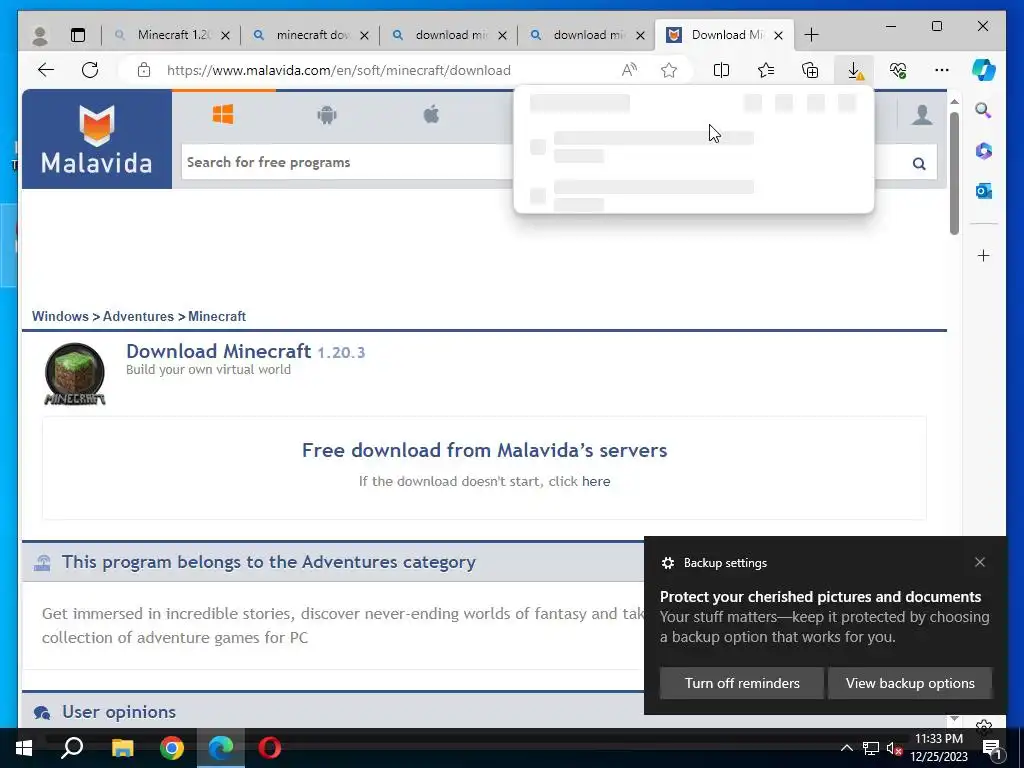This screenshot has width=1024, height=768.
Task: Open the Favorites list icon
Action: (766, 70)
